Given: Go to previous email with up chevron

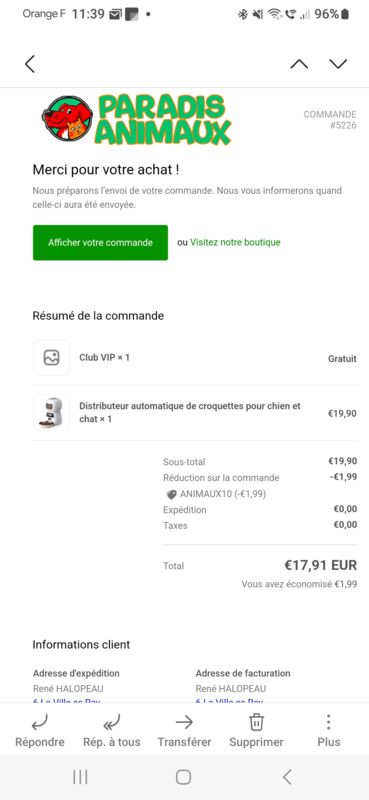Looking at the screenshot, I should [299, 64].
